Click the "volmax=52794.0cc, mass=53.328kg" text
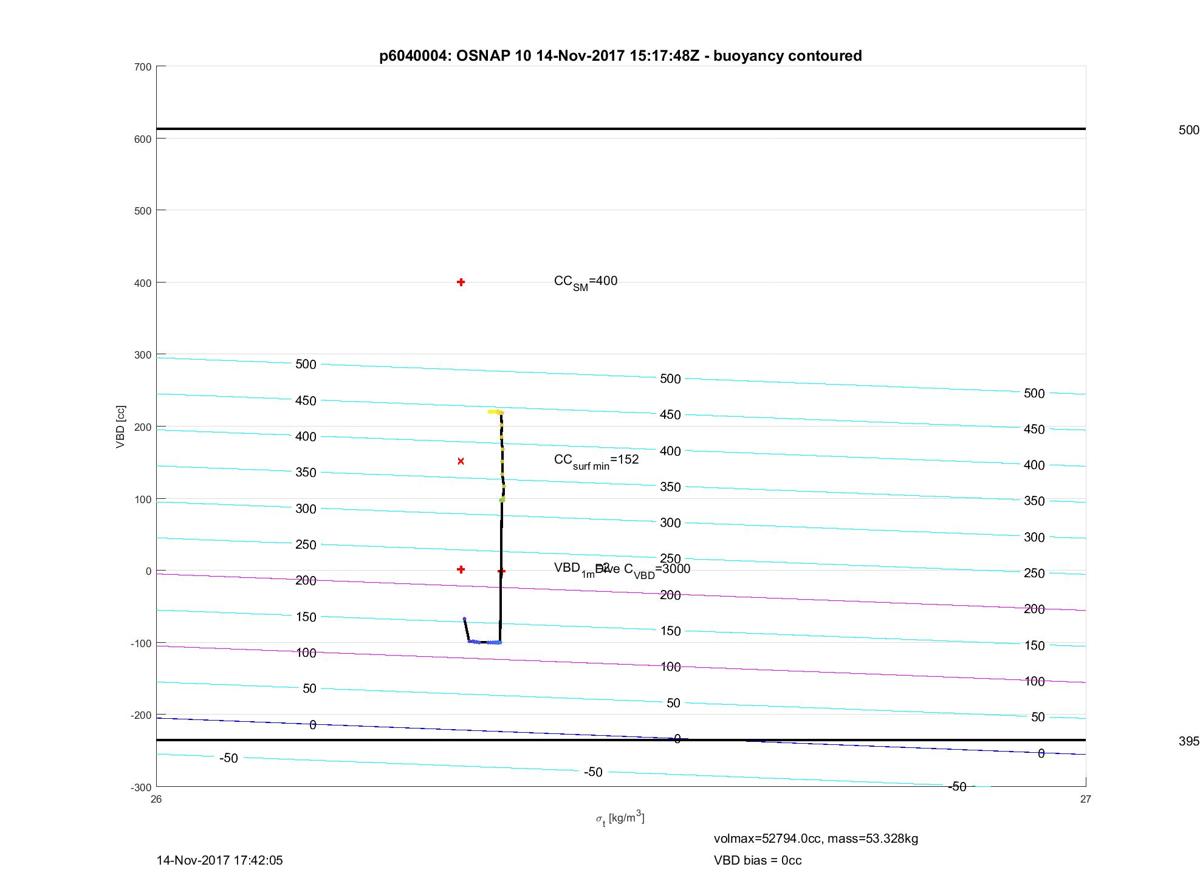The width and height of the screenshot is (1200, 885). point(815,838)
